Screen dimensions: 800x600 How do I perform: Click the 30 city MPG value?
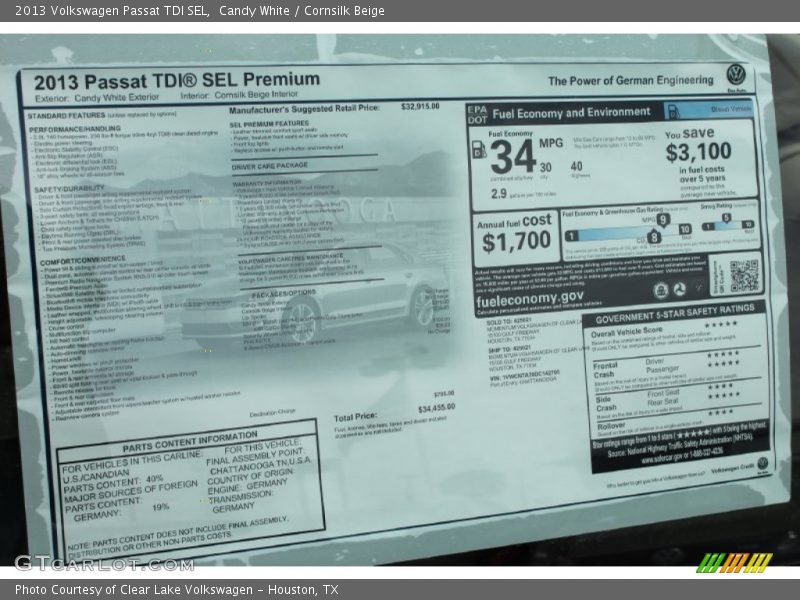[545, 167]
